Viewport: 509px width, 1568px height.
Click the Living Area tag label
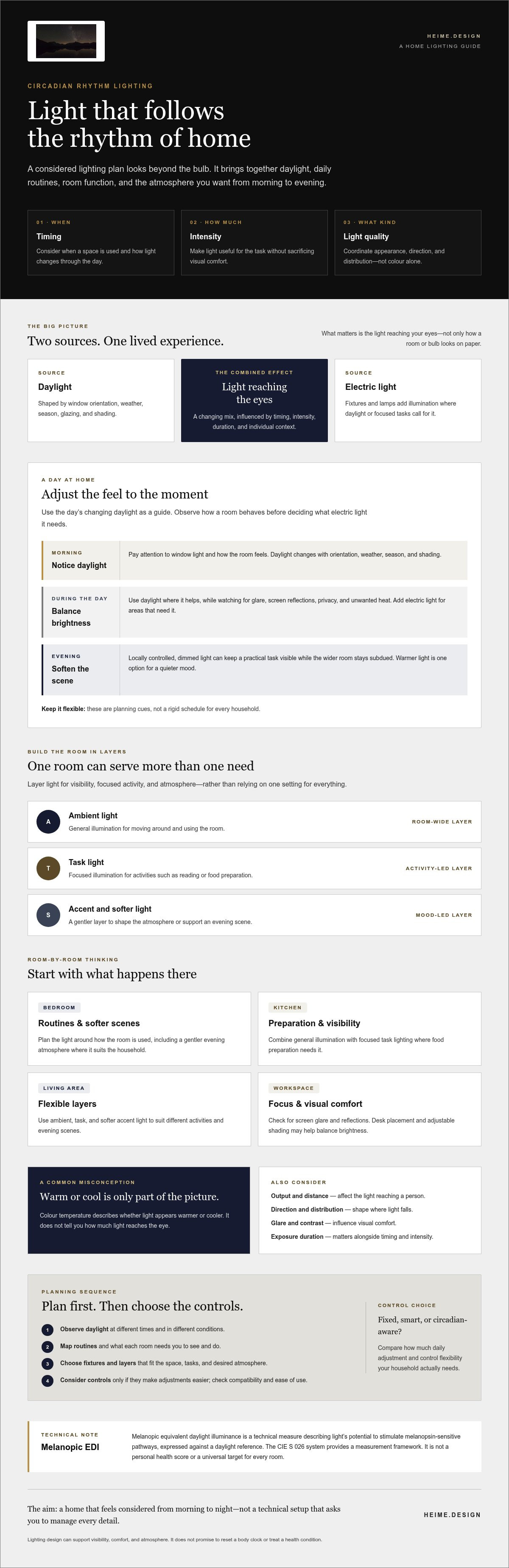[x=64, y=1088]
